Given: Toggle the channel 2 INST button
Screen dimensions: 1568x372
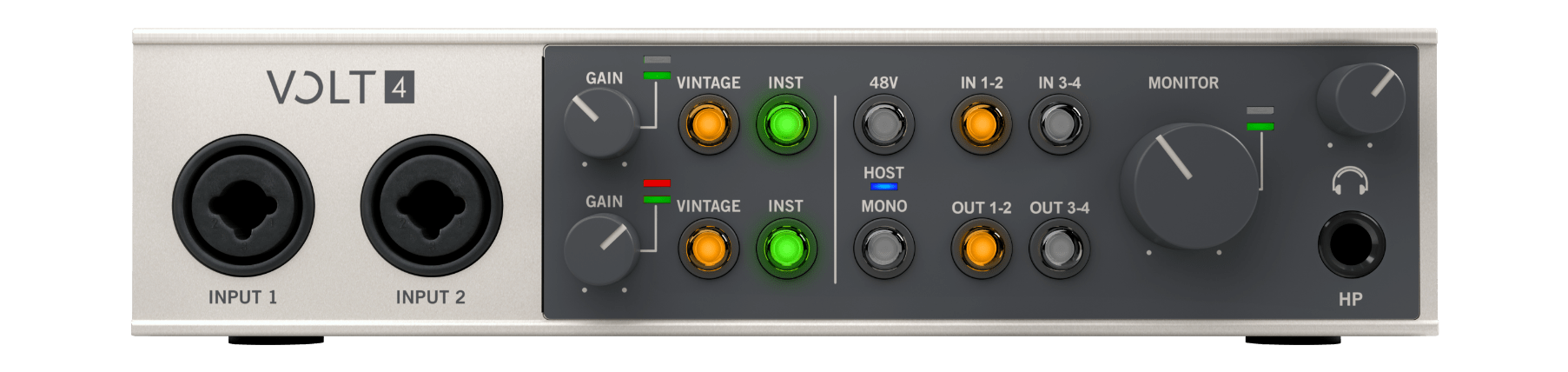Looking at the screenshot, I should [x=785, y=249].
